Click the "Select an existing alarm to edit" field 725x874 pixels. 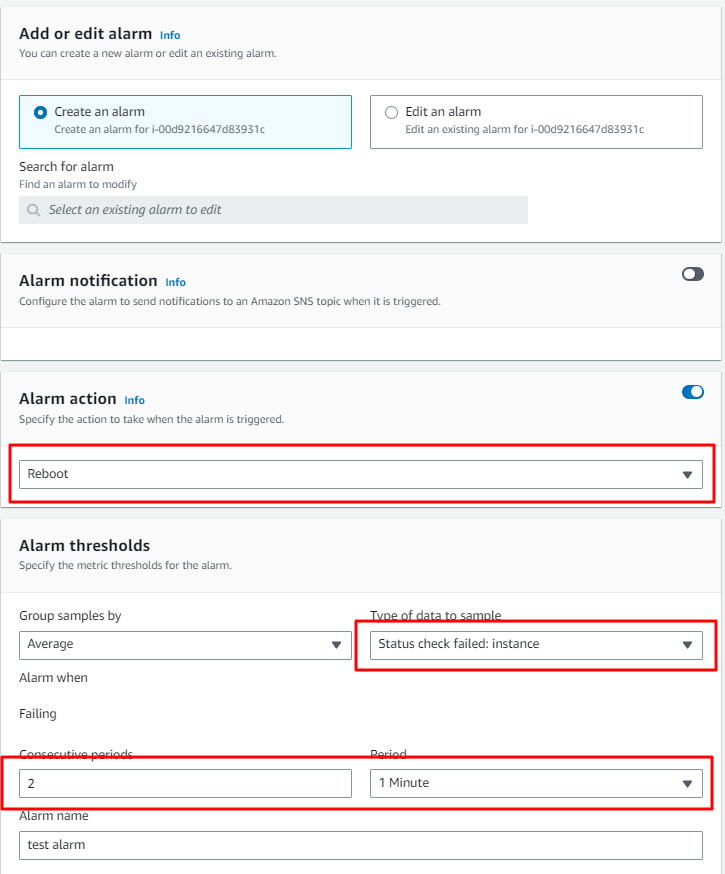click(273, 209)
